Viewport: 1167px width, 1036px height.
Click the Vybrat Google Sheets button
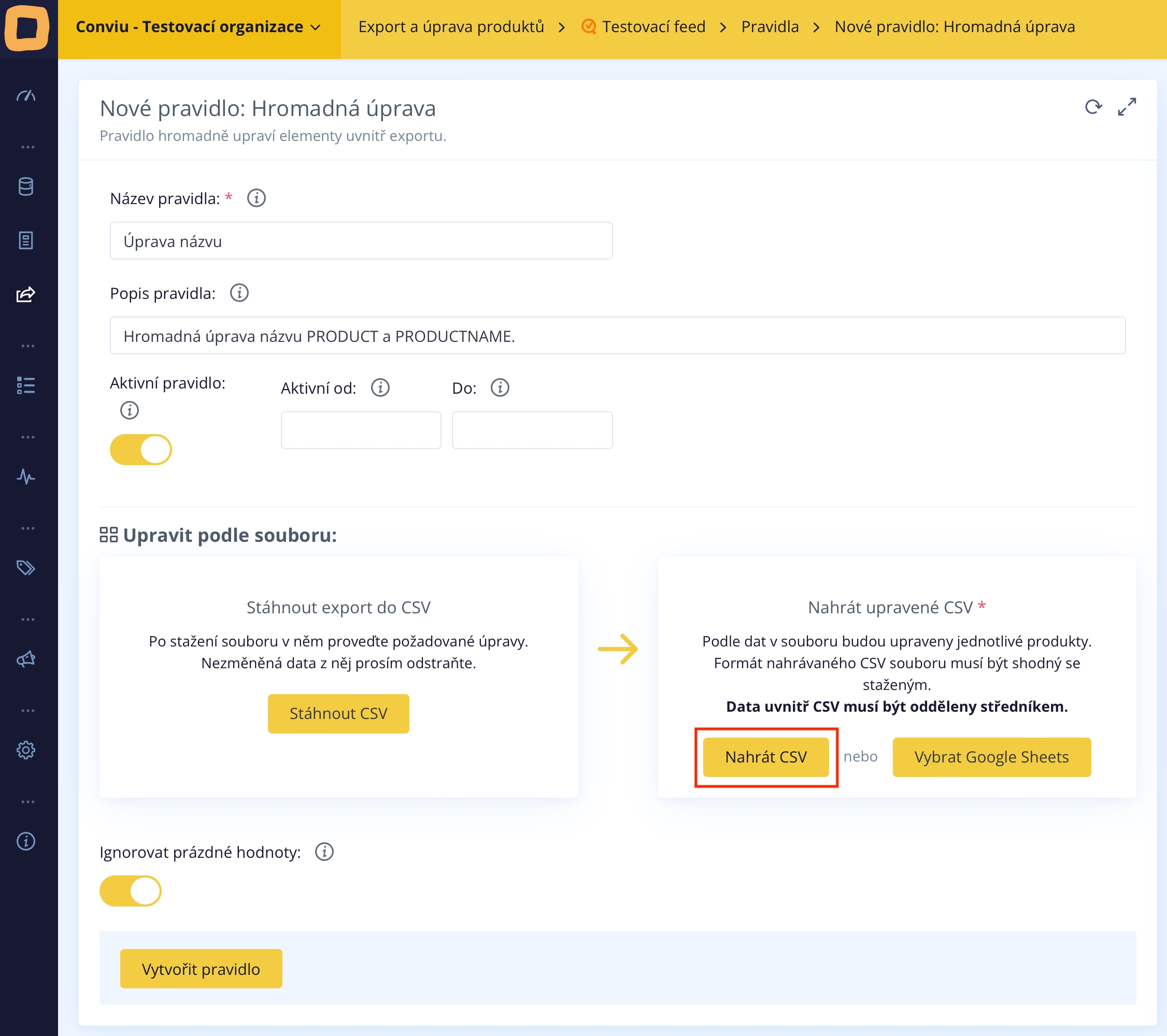[x=991, y=757]
